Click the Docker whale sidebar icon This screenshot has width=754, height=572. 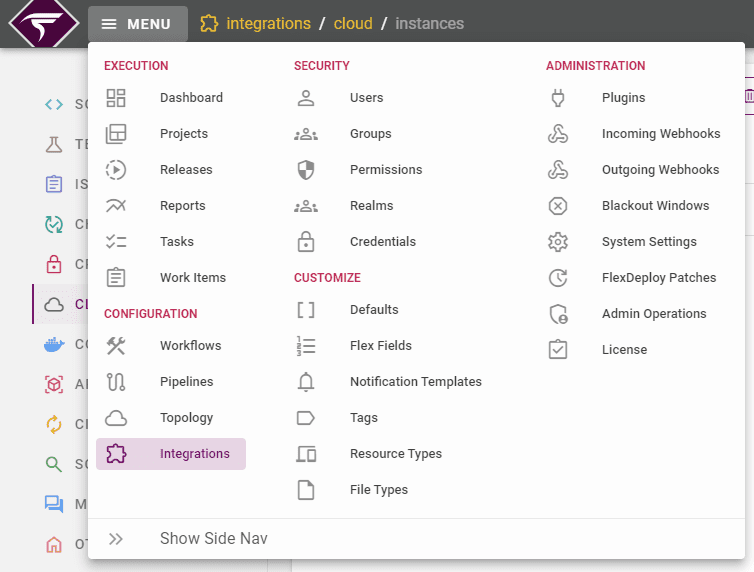click(54, 344)
